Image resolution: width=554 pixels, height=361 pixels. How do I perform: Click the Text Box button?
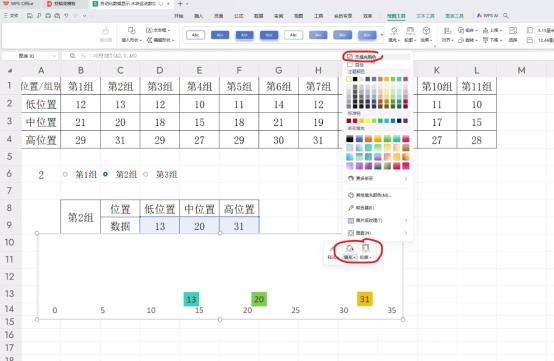point(158,30)
